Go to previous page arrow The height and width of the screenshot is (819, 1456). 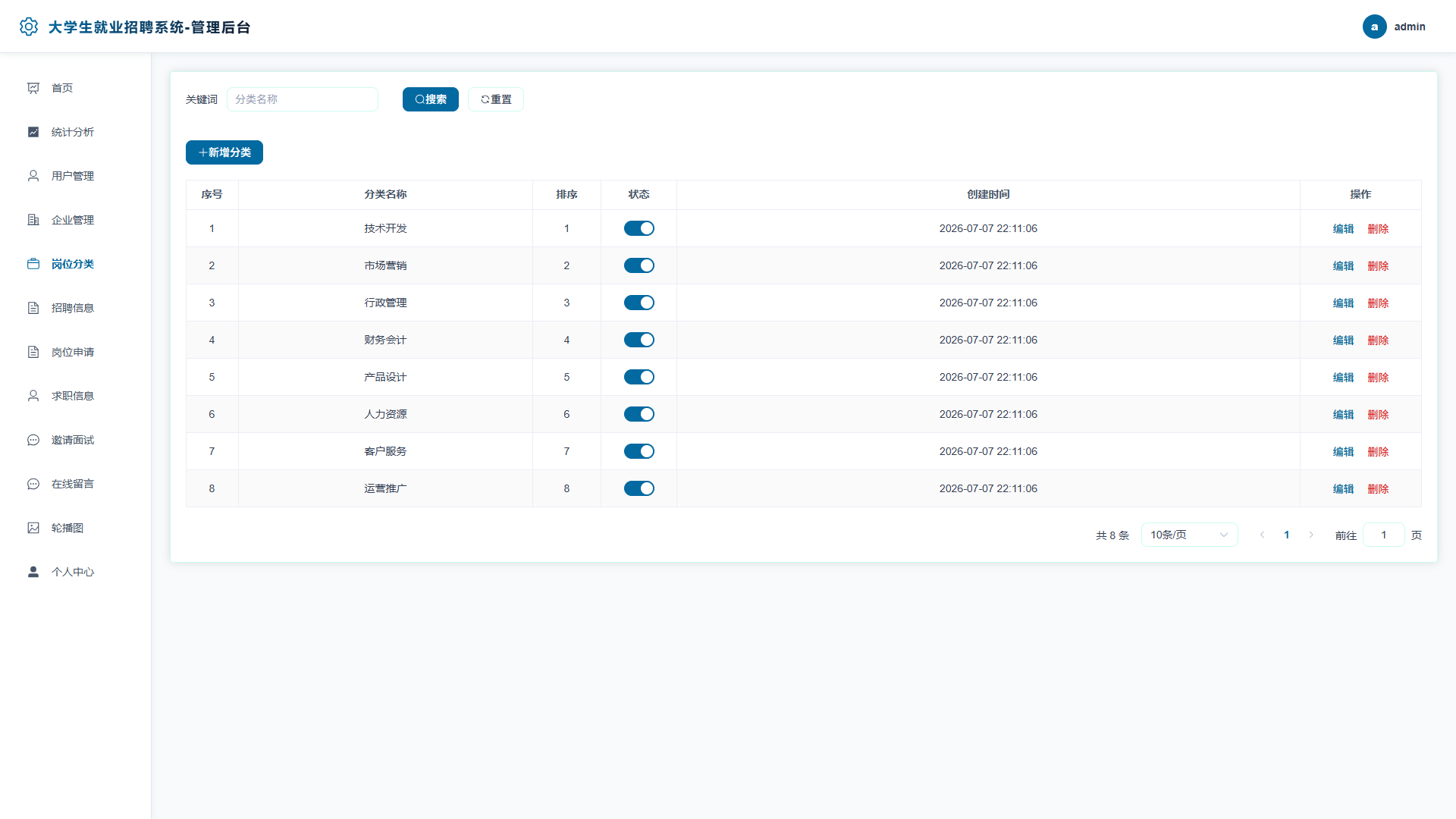click(1262, 535)
